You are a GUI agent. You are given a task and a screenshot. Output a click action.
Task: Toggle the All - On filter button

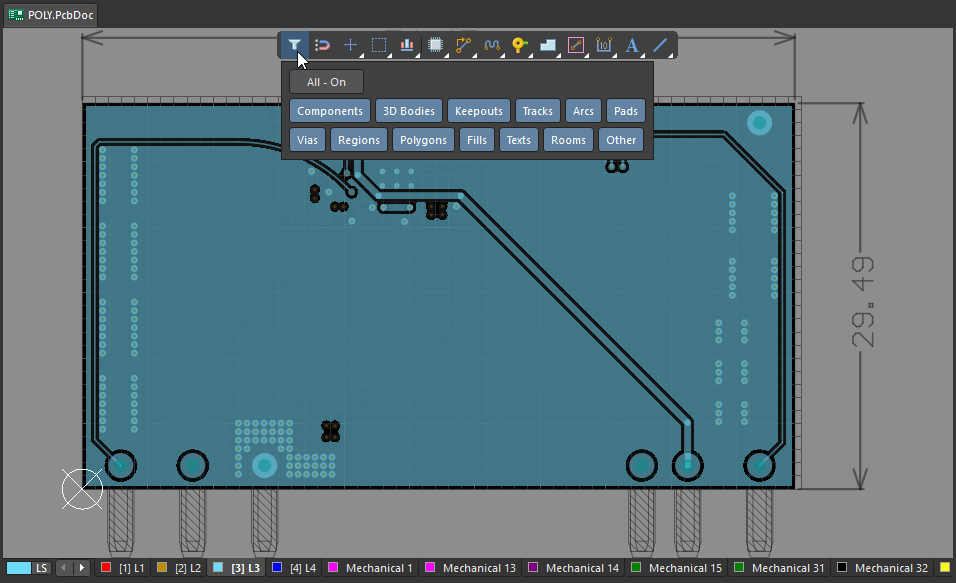tap(326, 82)
